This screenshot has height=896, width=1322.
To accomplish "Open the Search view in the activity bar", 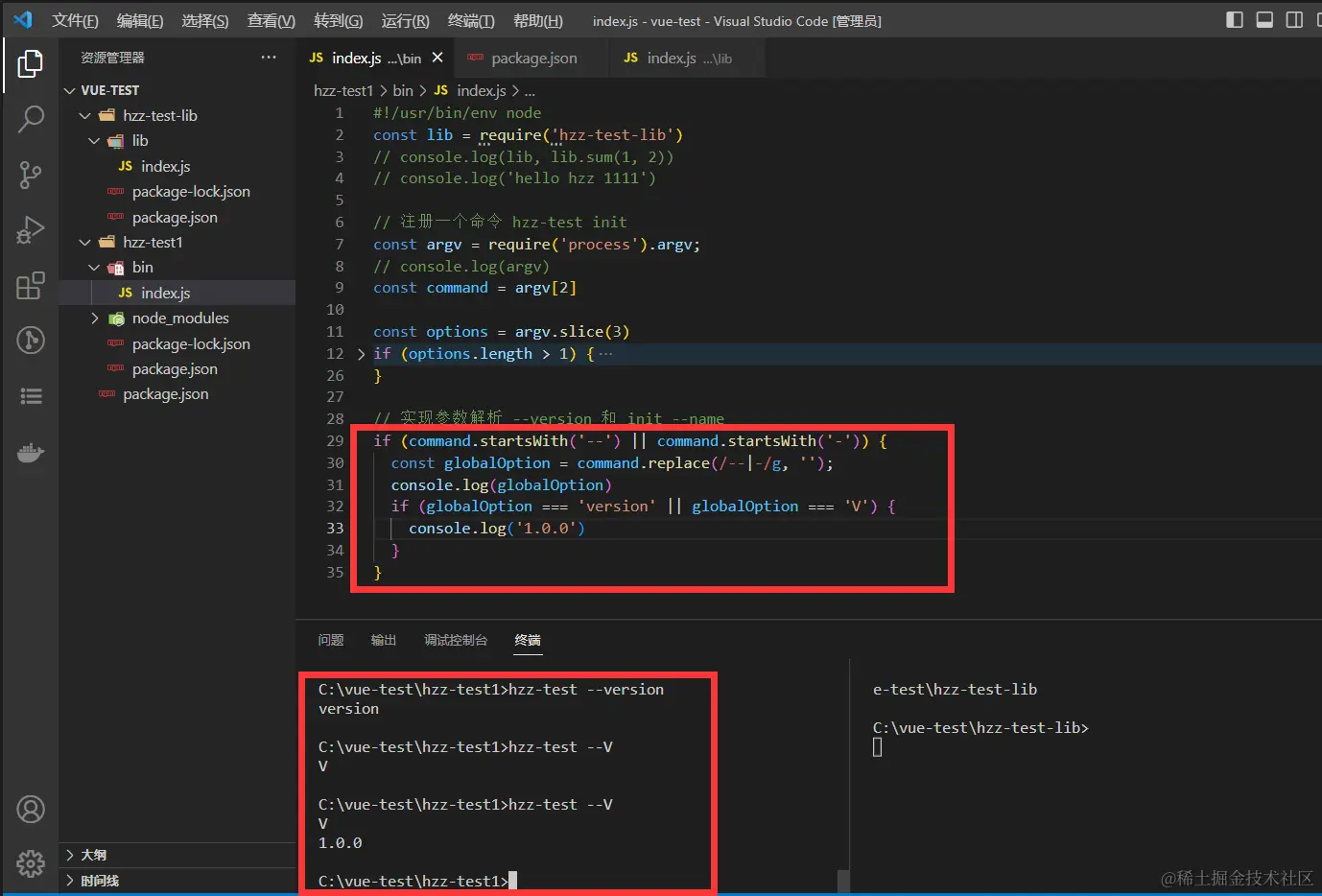I will pyautogui.click(x=31, y=119).
